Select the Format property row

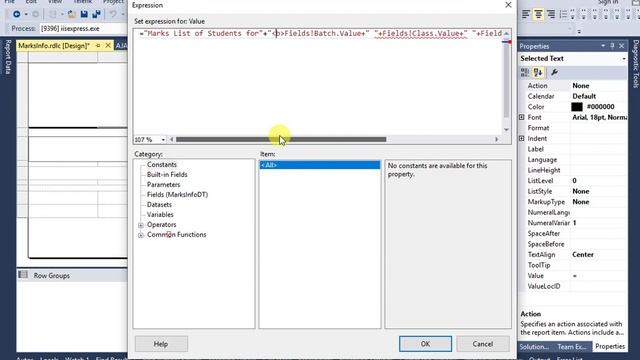pyautogui.click(x=573, y=128)
